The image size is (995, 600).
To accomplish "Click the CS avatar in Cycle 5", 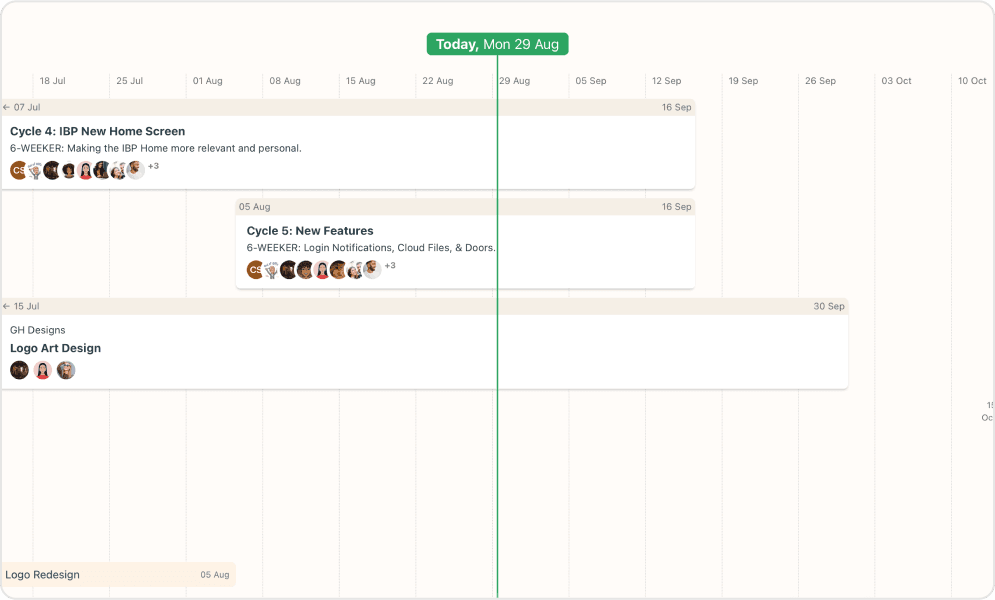I will pyautogui.click(x=254, y=270).
